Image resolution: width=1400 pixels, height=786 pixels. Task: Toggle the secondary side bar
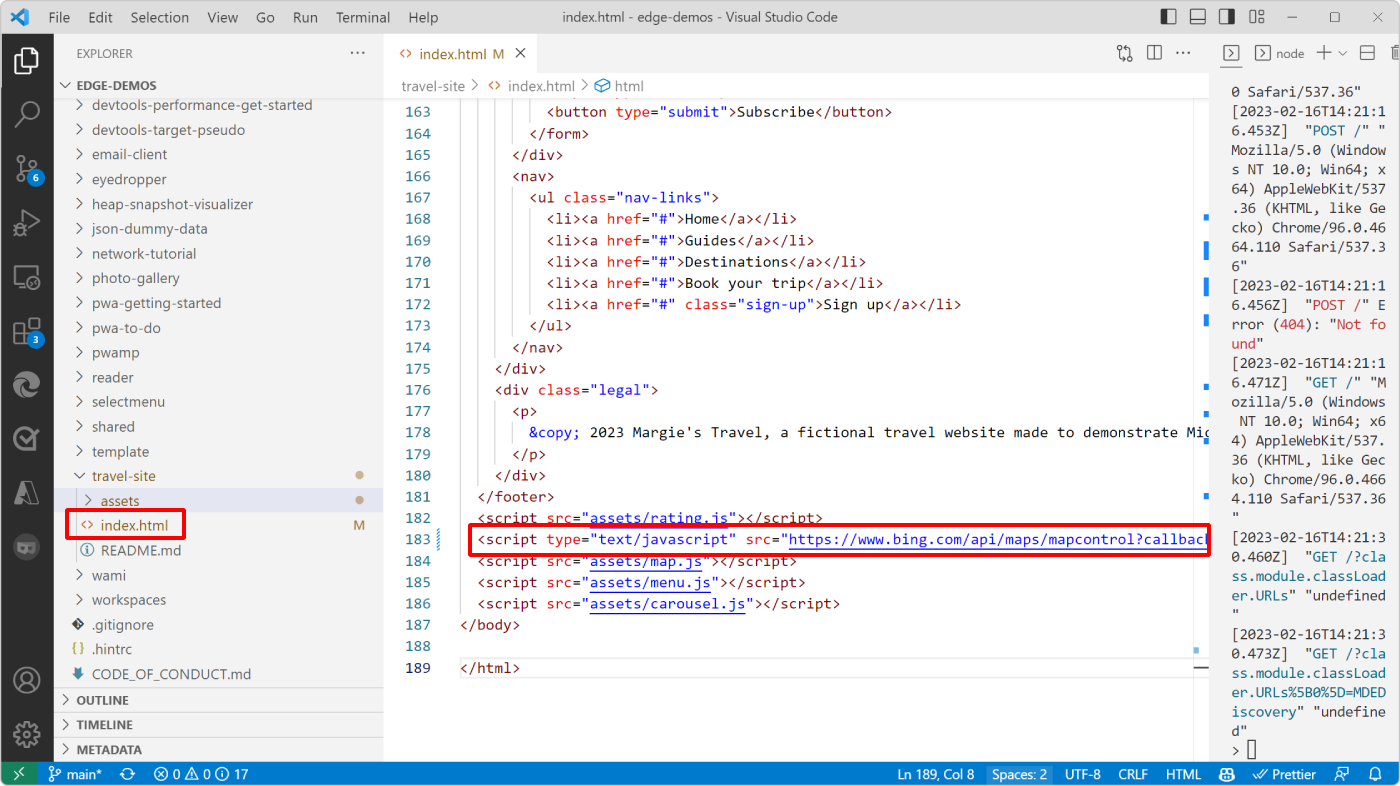pos(1226,16)
